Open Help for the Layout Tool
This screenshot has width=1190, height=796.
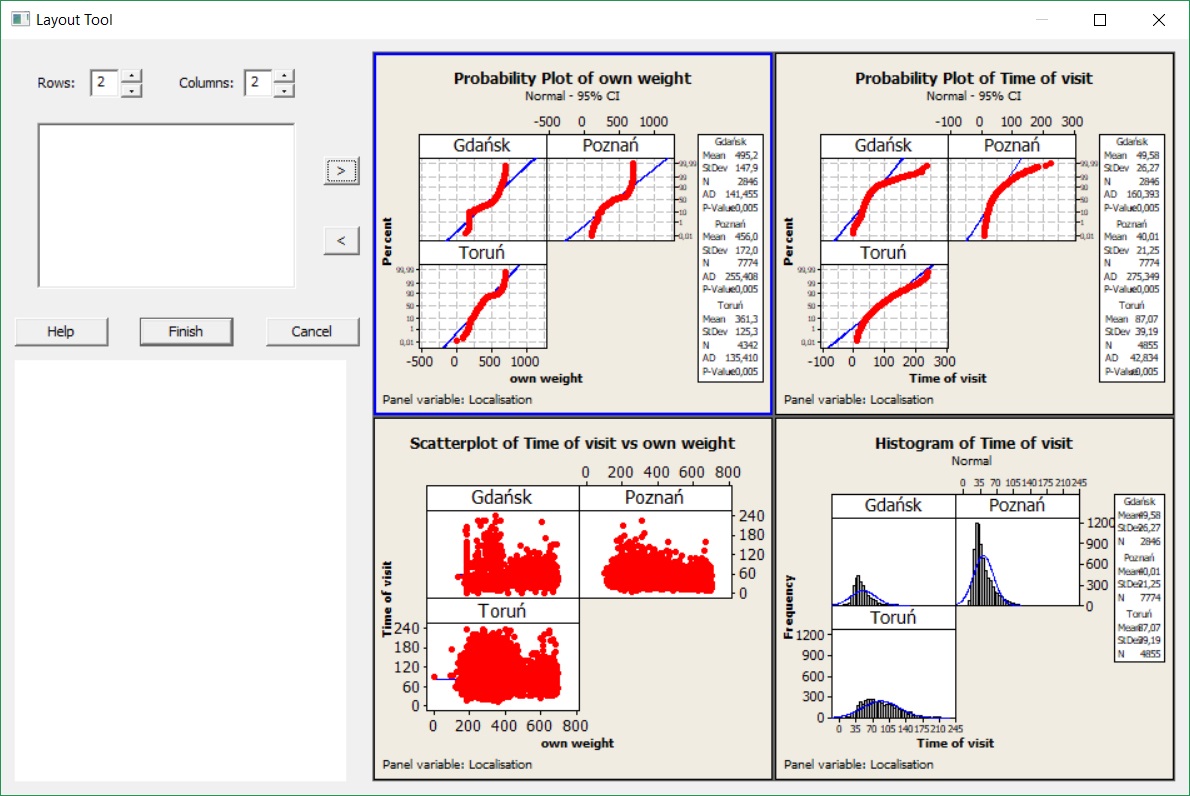61,331
